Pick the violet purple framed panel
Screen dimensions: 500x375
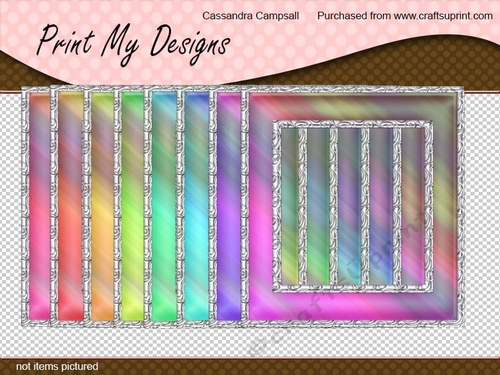tap(226, 206)
